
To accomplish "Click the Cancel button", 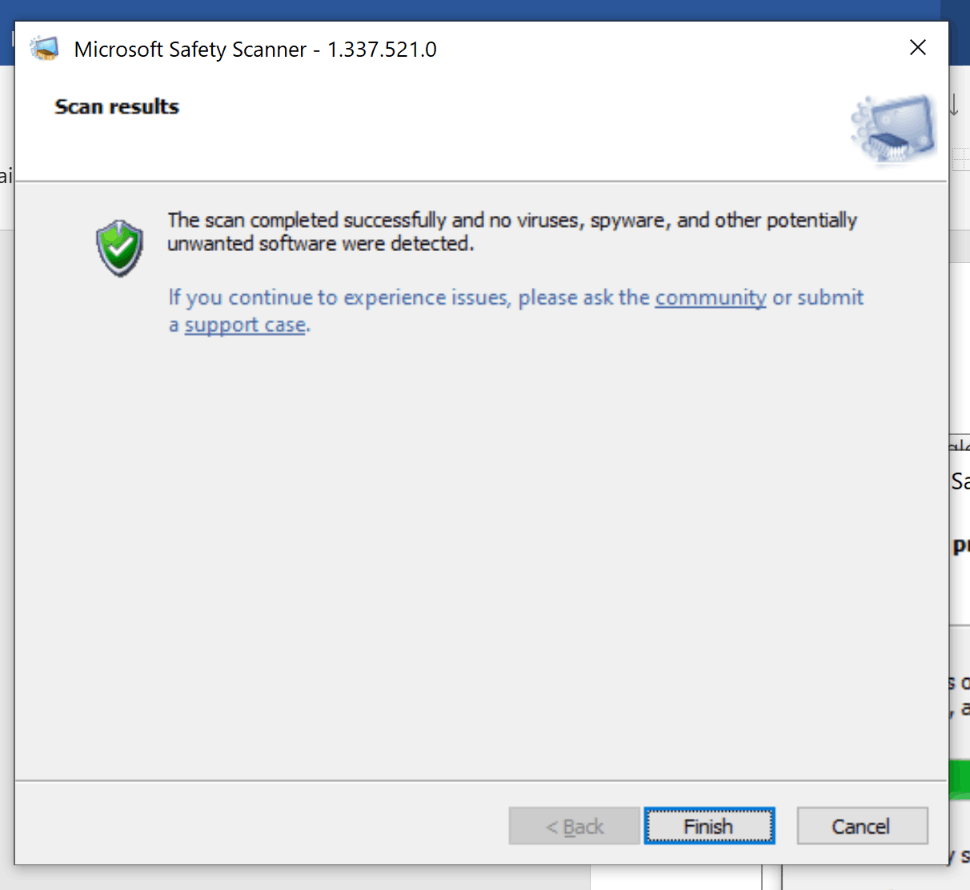I will (862, 825).
